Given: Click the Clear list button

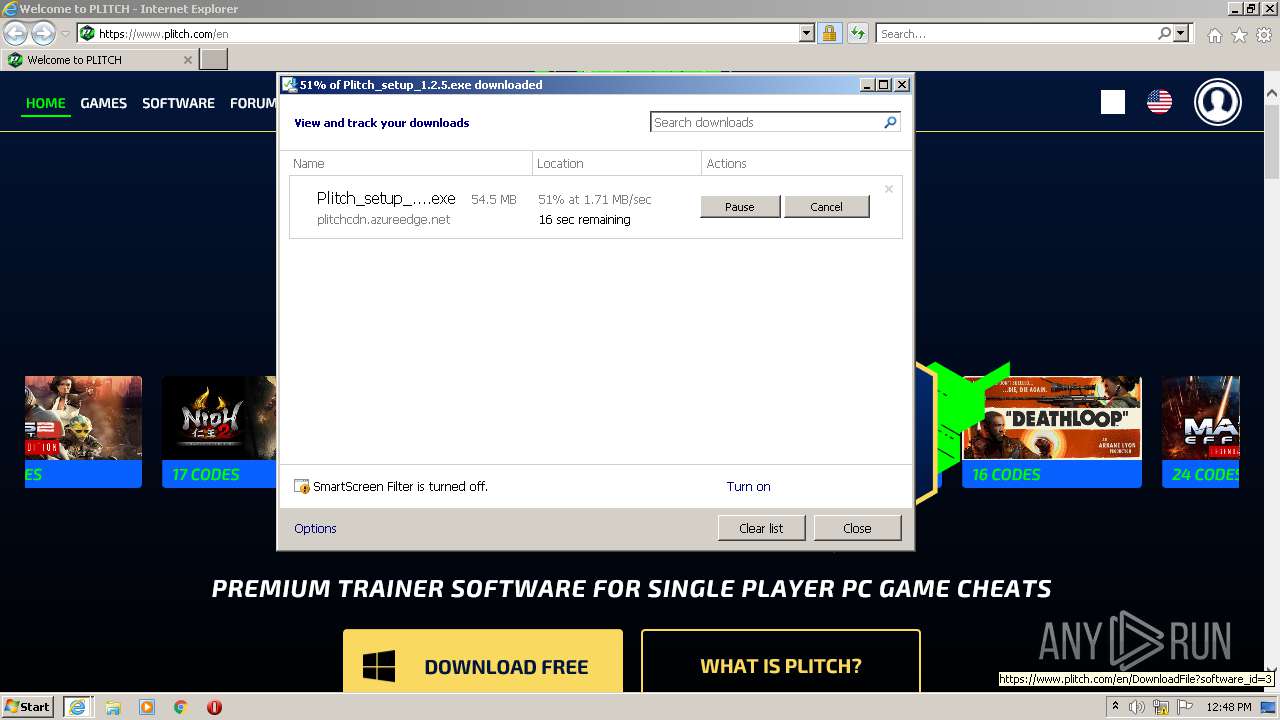Looking at the screenshot, I should [761, 528].
